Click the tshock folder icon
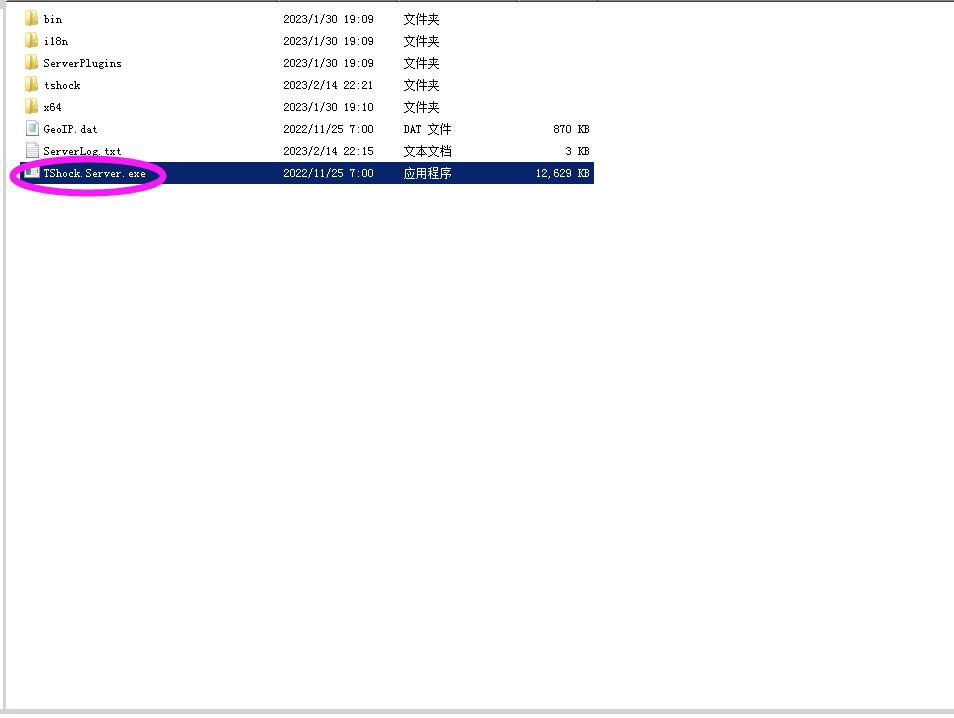The height and width of the screenshot is (718, 954). 32,85
